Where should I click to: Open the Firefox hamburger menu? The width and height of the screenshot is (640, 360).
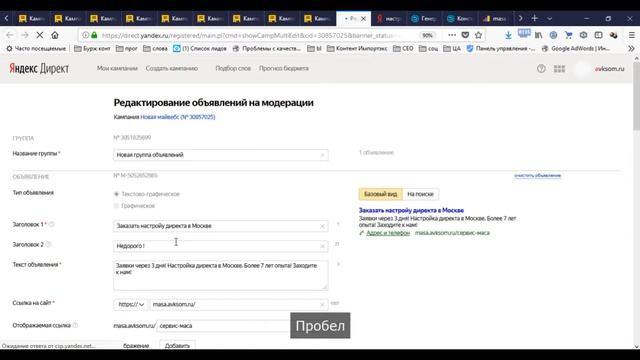click(x=631, y=35)
